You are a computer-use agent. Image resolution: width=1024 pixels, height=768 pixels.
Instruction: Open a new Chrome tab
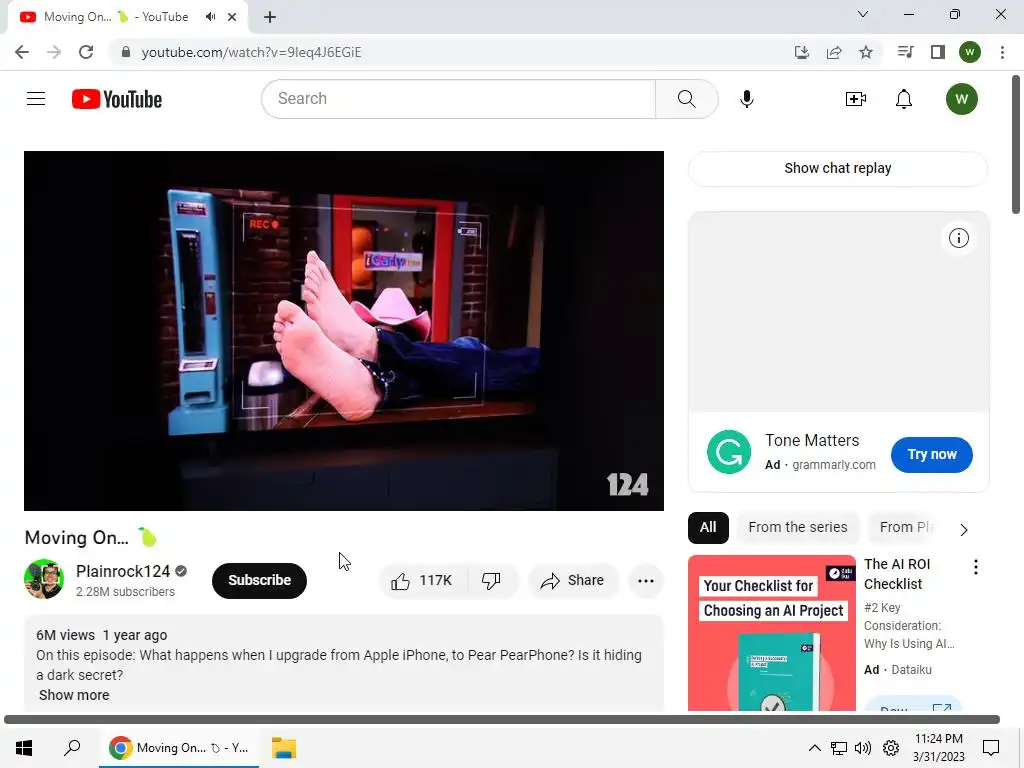[x=270, y=17]
